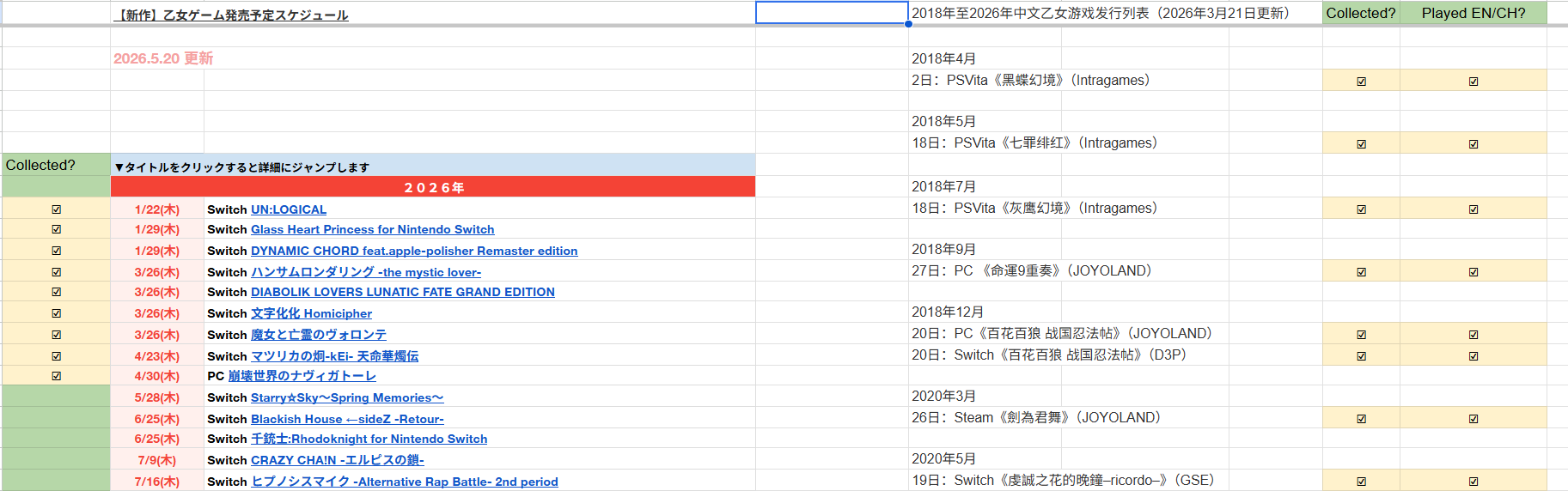Select the 4/30(木) date cell
Screen dimensions: 1568x491
(x=157, y=376)
